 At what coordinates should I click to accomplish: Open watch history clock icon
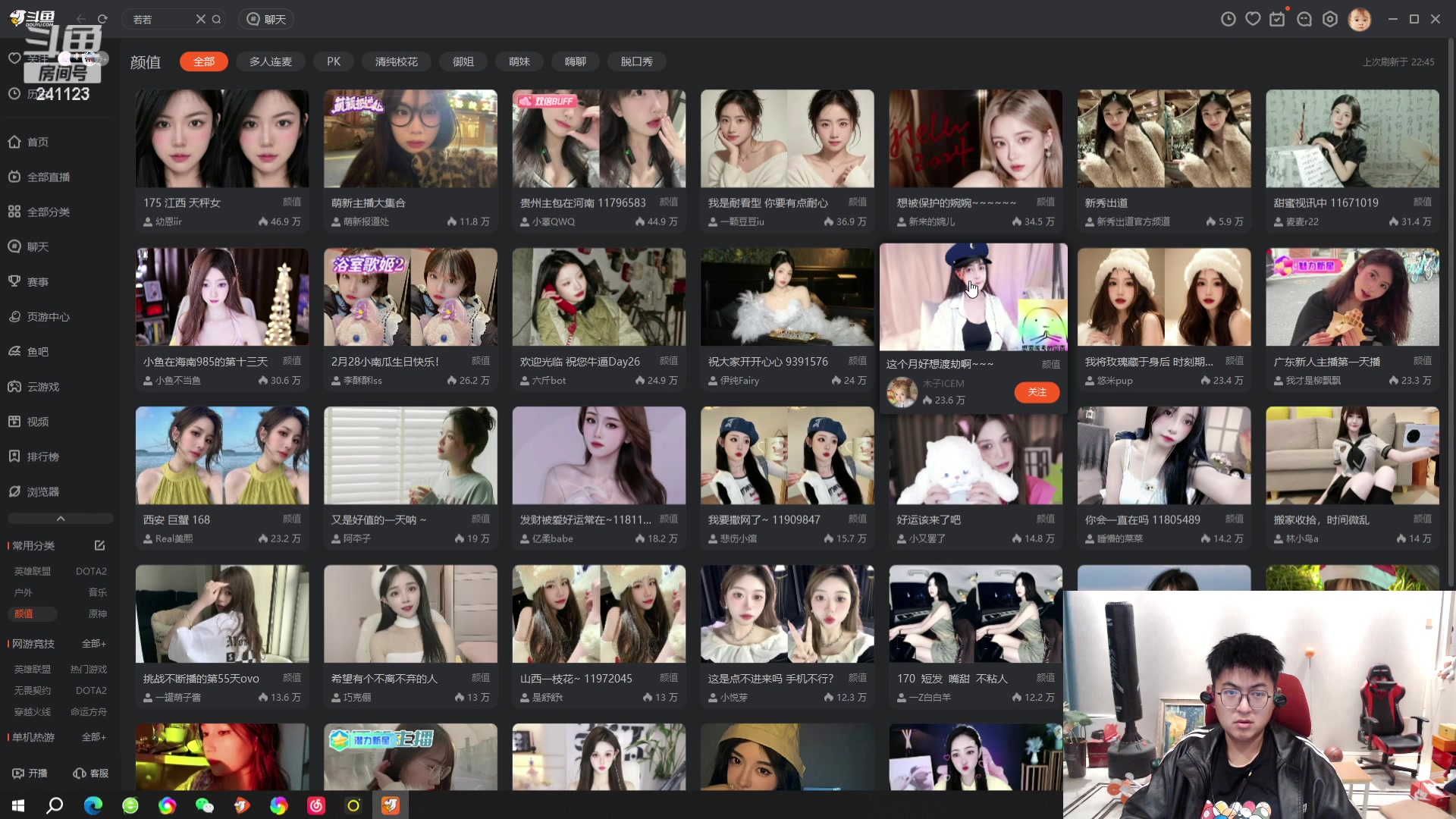(x=1228, y=19)
